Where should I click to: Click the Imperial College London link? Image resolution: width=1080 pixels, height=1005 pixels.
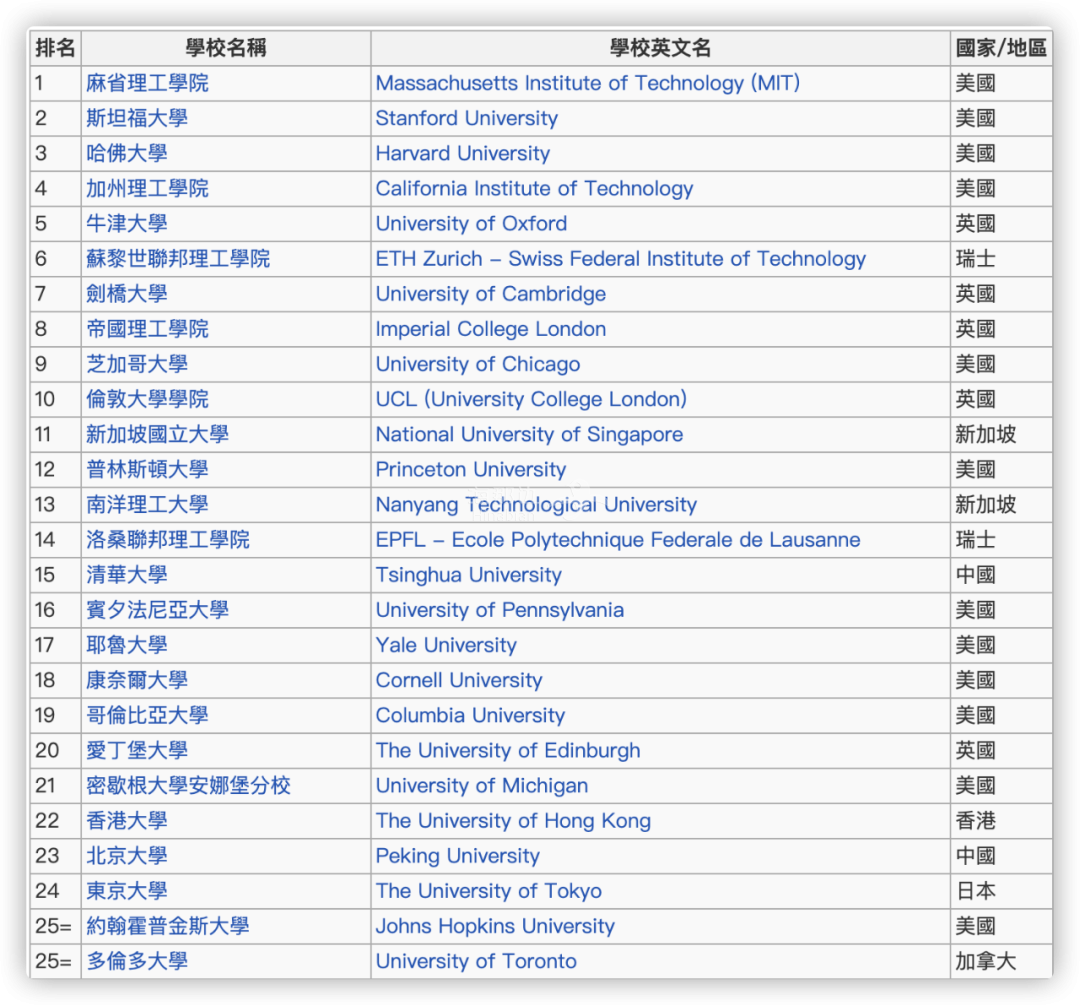coord(490,329)
